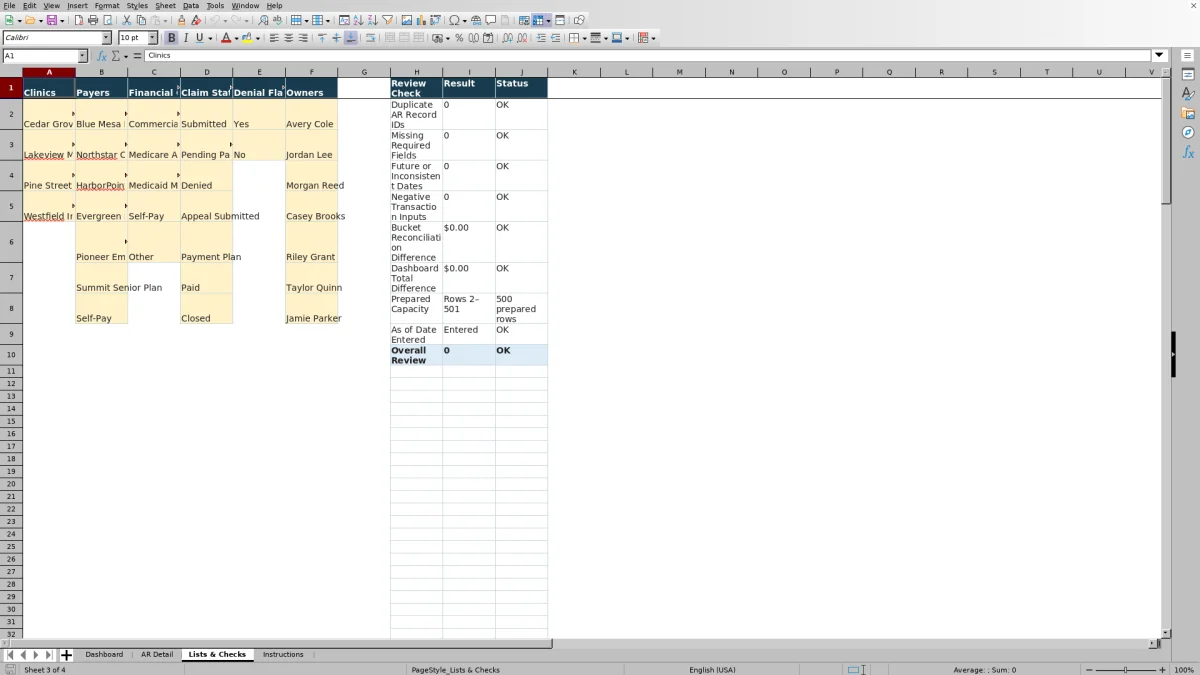The width and height of the screenshot is (1200, 675).
Task: Open the font color dropdown arrow
Action: click(x=236, y=38)
